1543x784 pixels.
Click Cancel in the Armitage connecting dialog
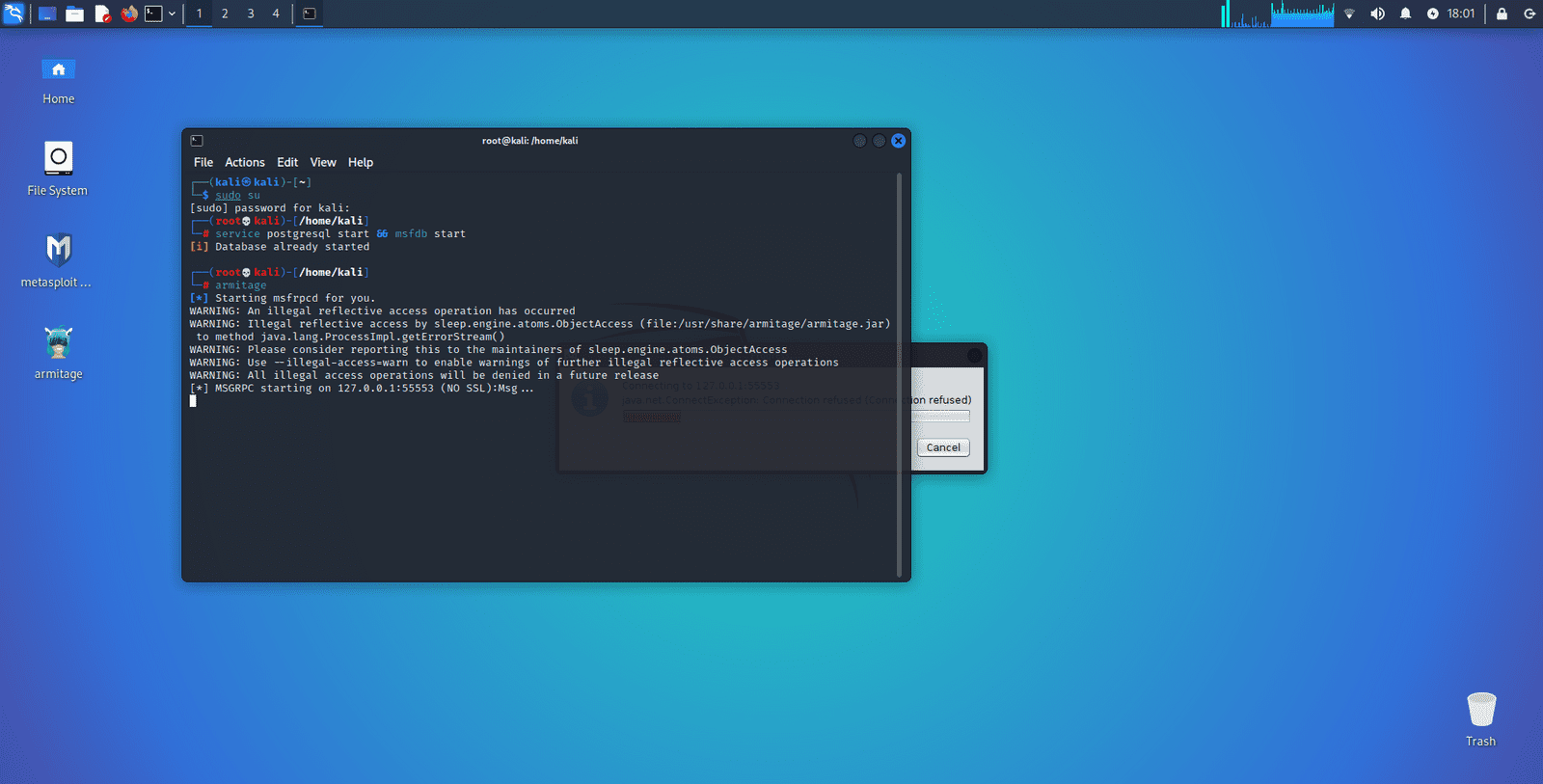click(x=943, y=447)
